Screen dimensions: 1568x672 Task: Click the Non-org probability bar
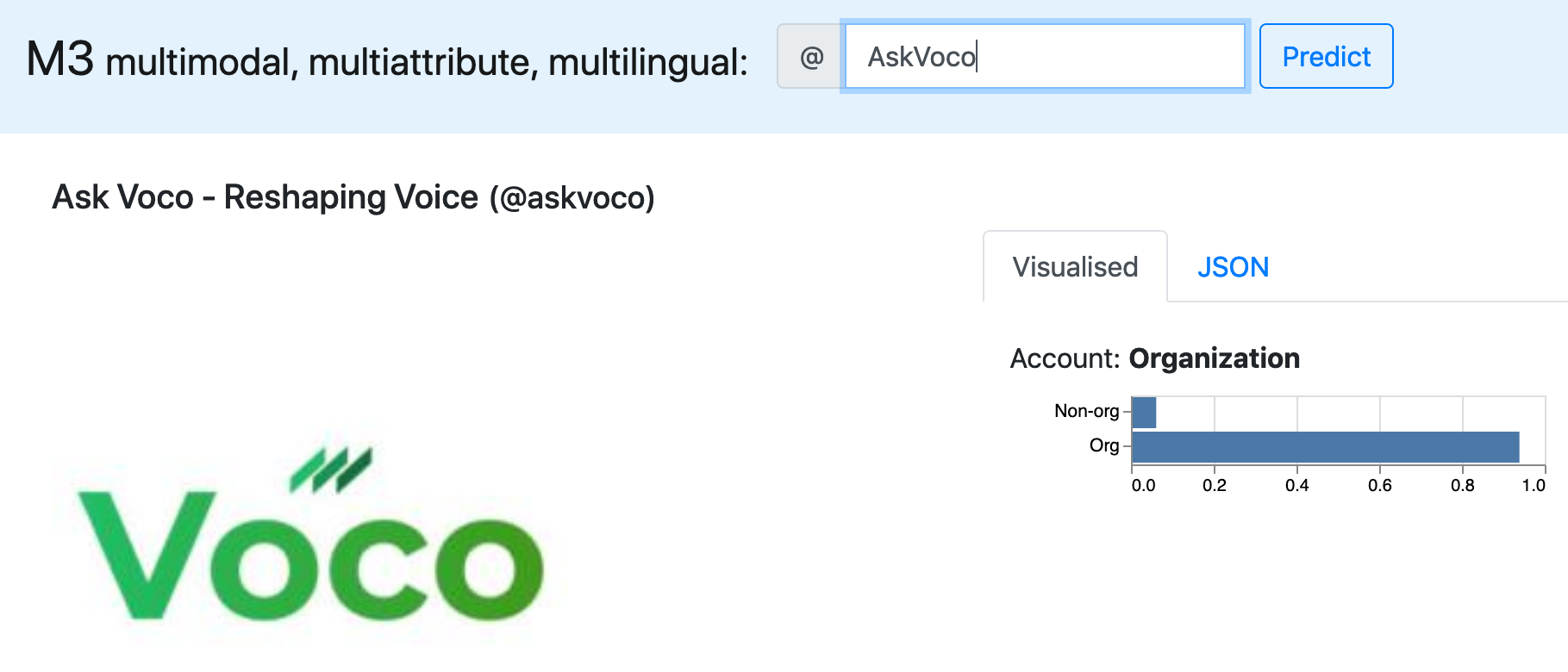1144,412
